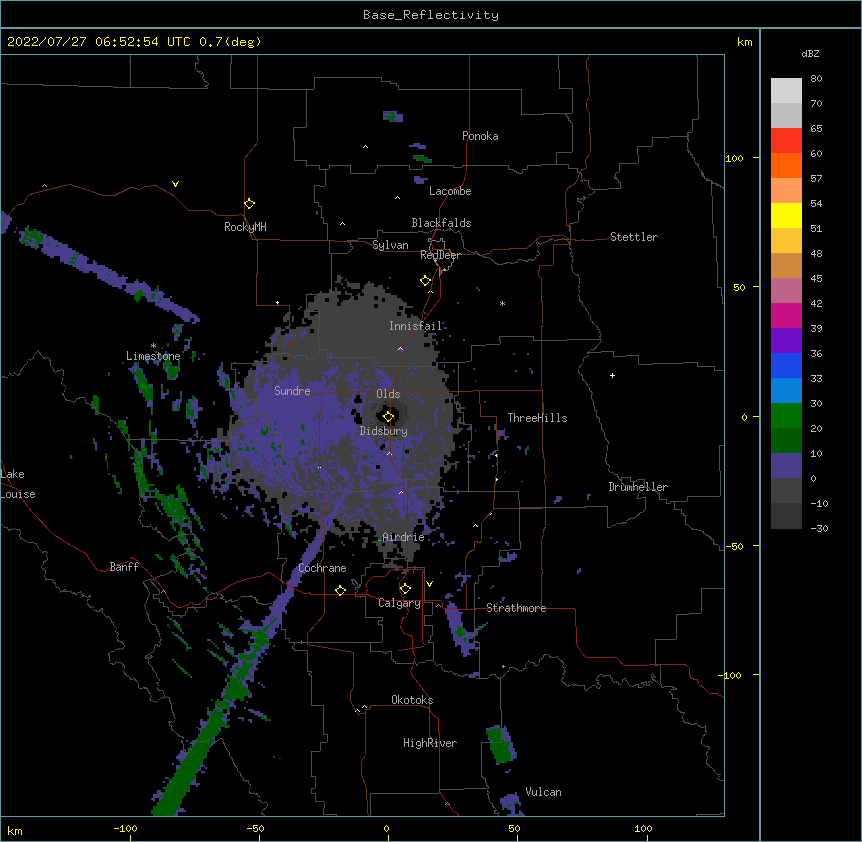Click the -30 value on dBZ scale
Viewport: 862px width, 842px height.
819,528
